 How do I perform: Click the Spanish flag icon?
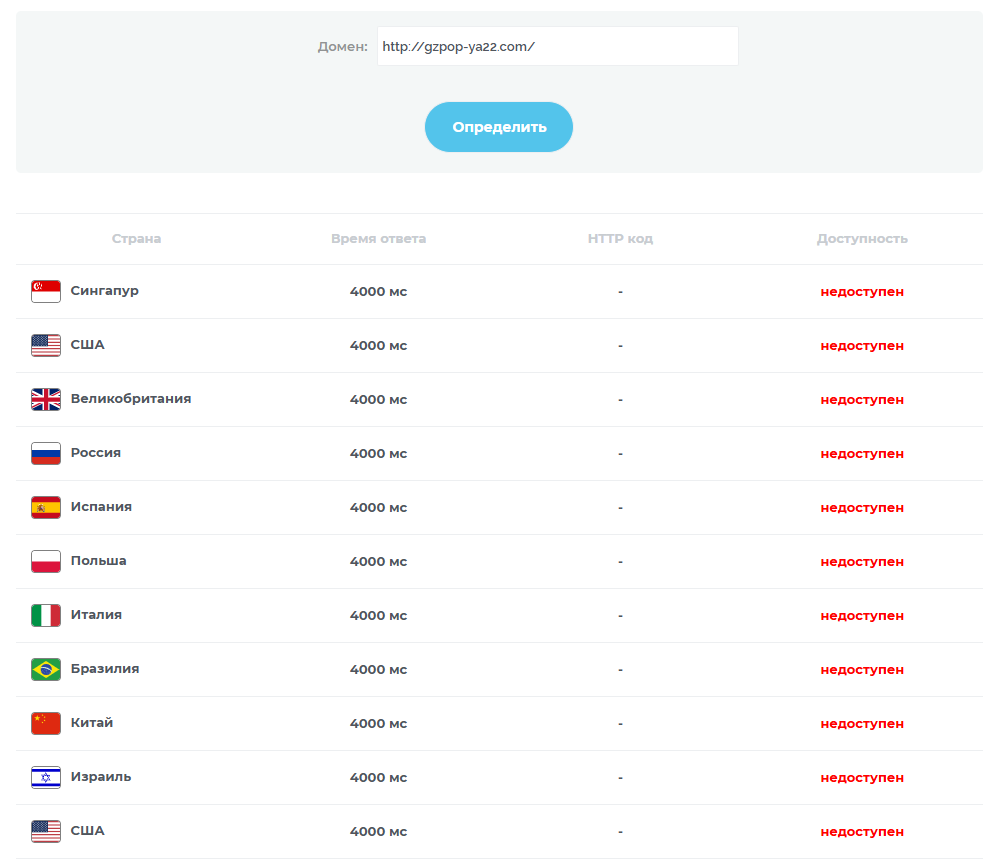coord(46,507)
